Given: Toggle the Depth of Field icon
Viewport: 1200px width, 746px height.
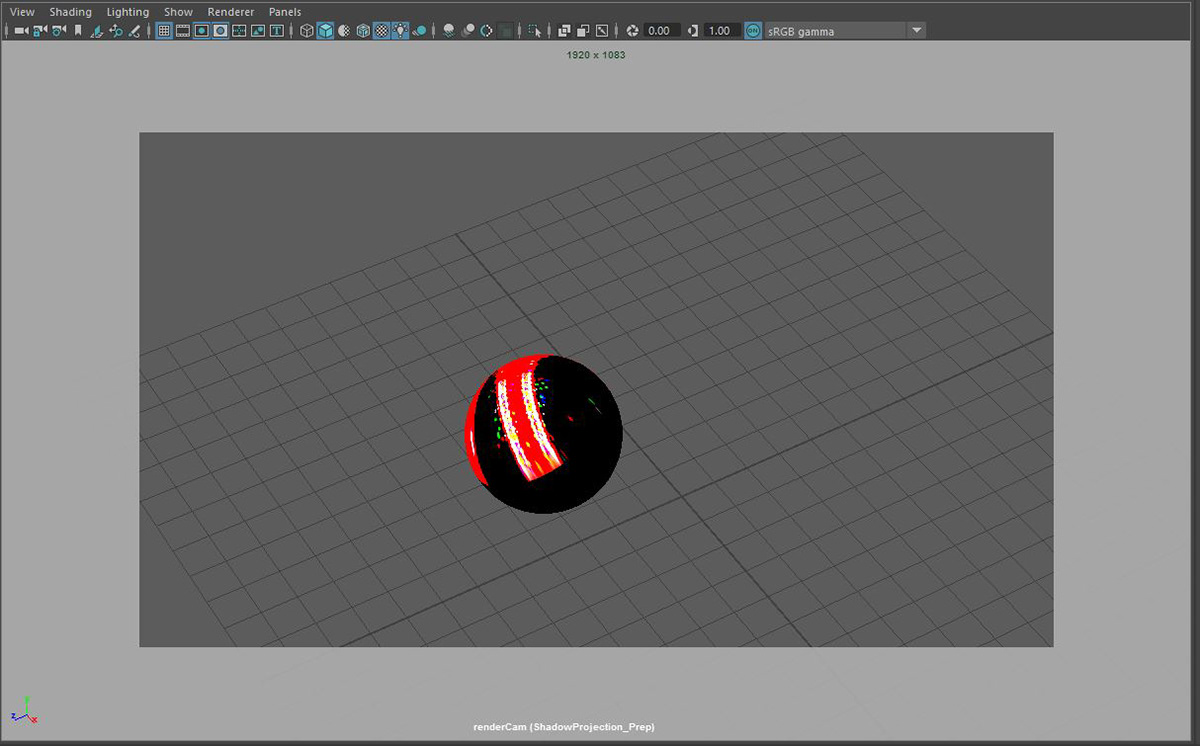Looking at the screenshot, I should [506, 31].
